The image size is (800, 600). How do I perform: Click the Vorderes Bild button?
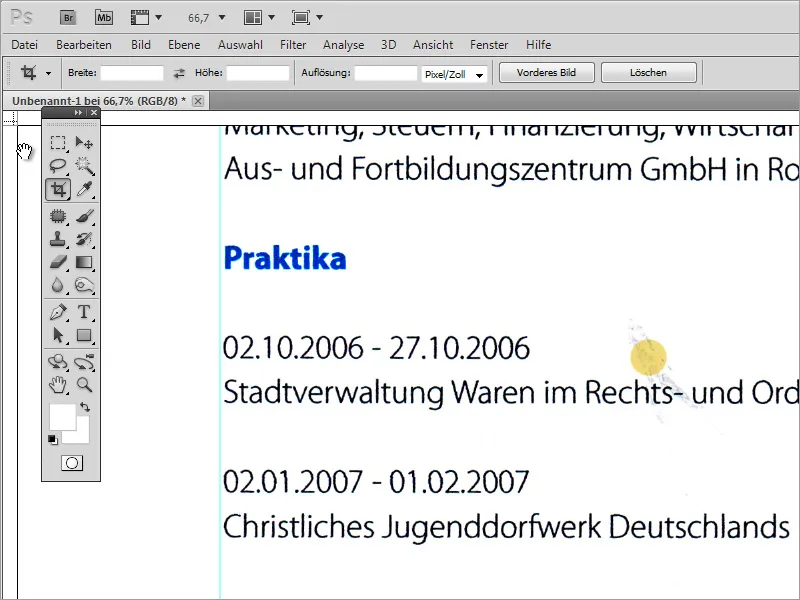546,73
